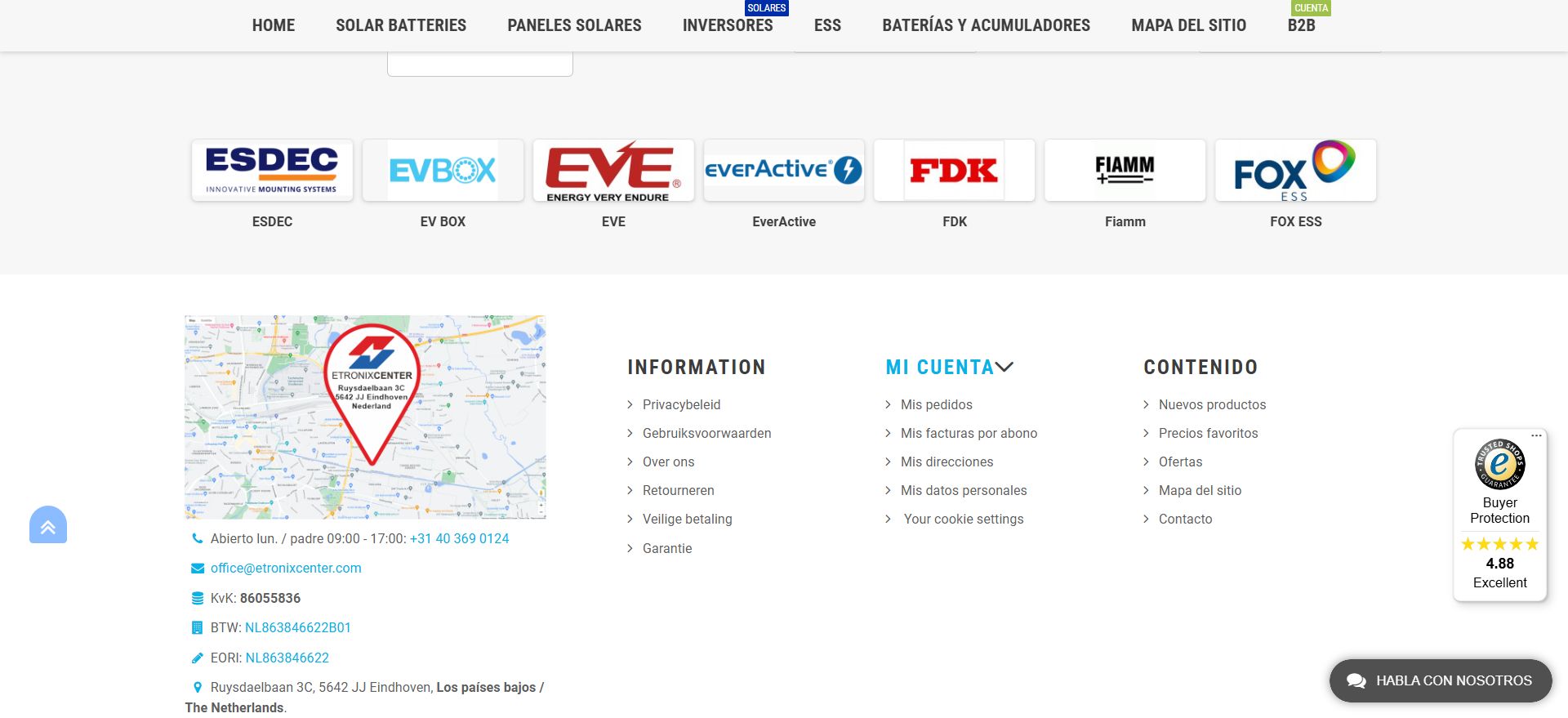This screenshot has height=718, width=1568.
Task: Click the location pin icon beside the address
Action: pyautogui.click(x=198, y=688)
